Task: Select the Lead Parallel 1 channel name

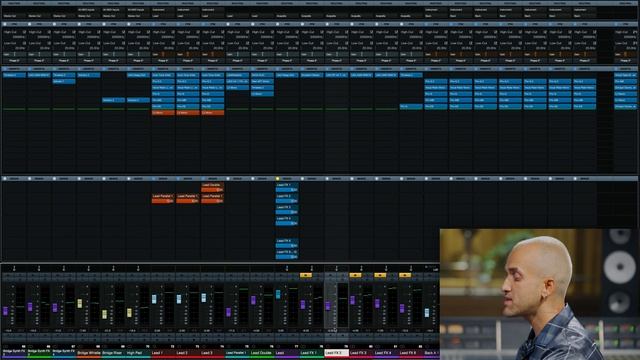Action: pyautogui.click(x=238, y=353)
